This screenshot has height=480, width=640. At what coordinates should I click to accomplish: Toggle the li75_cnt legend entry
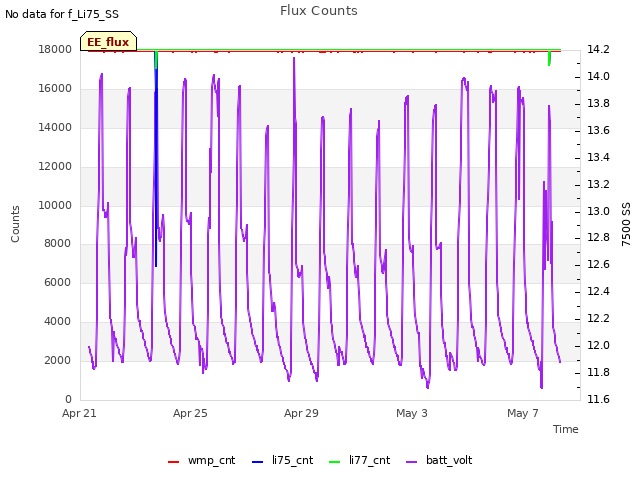pyautogui.click(x=282, y=460)
